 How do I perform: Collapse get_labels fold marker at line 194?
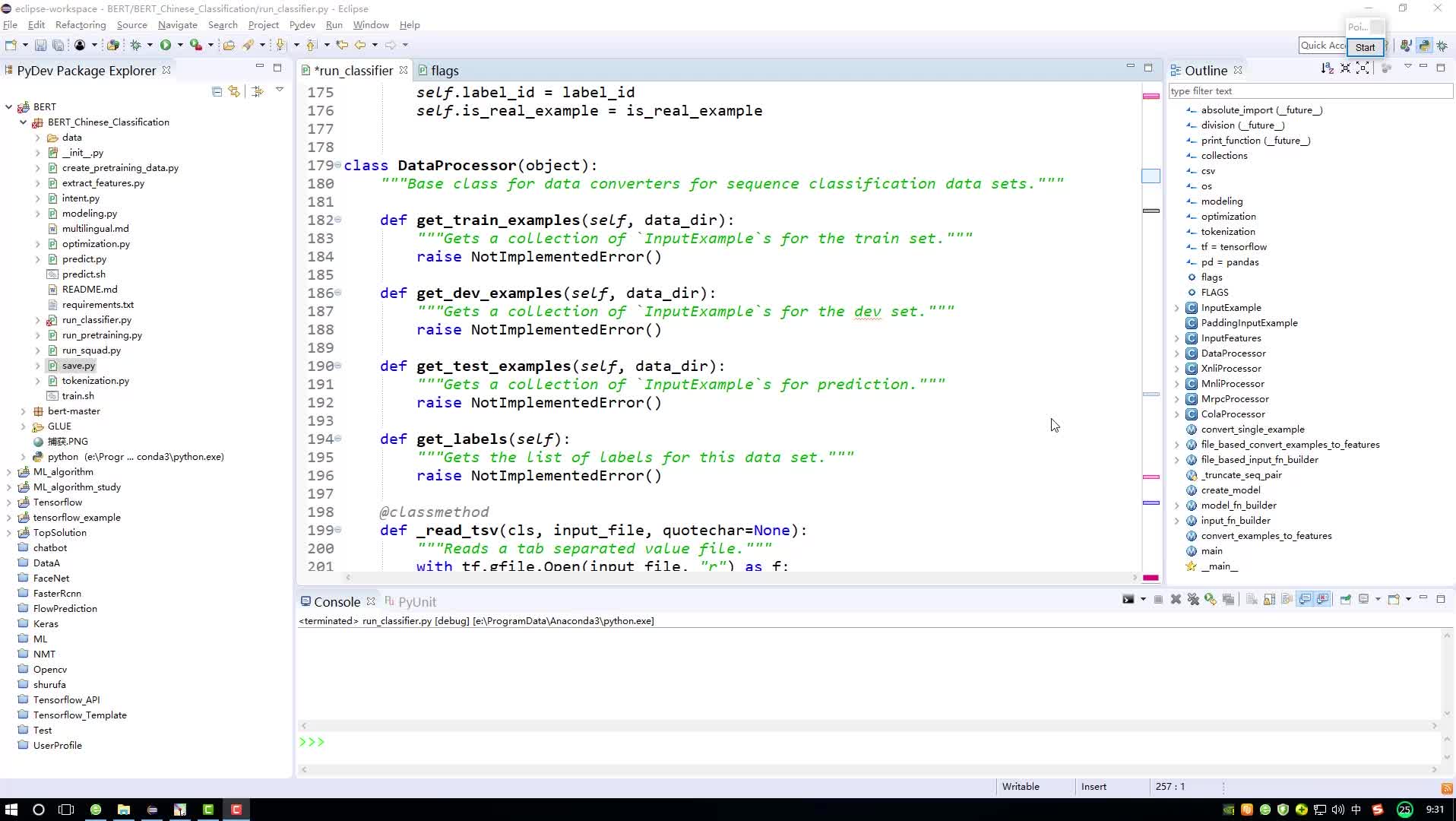338,439
